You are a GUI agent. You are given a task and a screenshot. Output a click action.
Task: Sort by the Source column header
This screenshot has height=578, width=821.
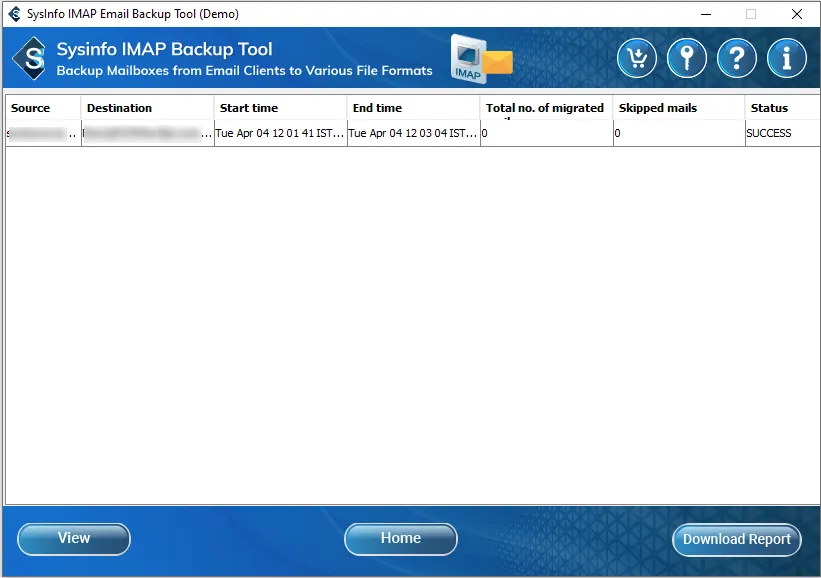[43, 108]
